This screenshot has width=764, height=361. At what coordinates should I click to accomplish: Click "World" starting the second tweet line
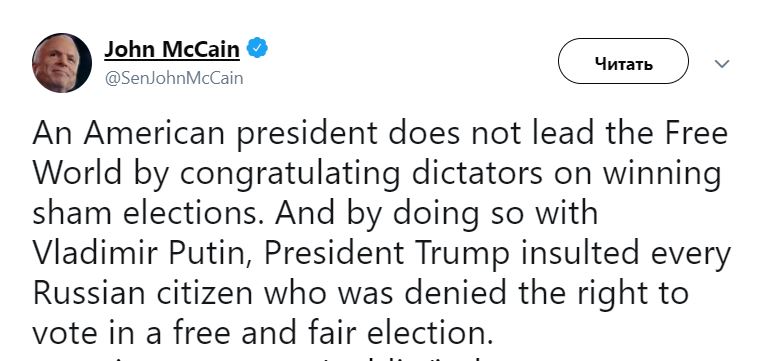pyautogui.click(x=77, y=172)
